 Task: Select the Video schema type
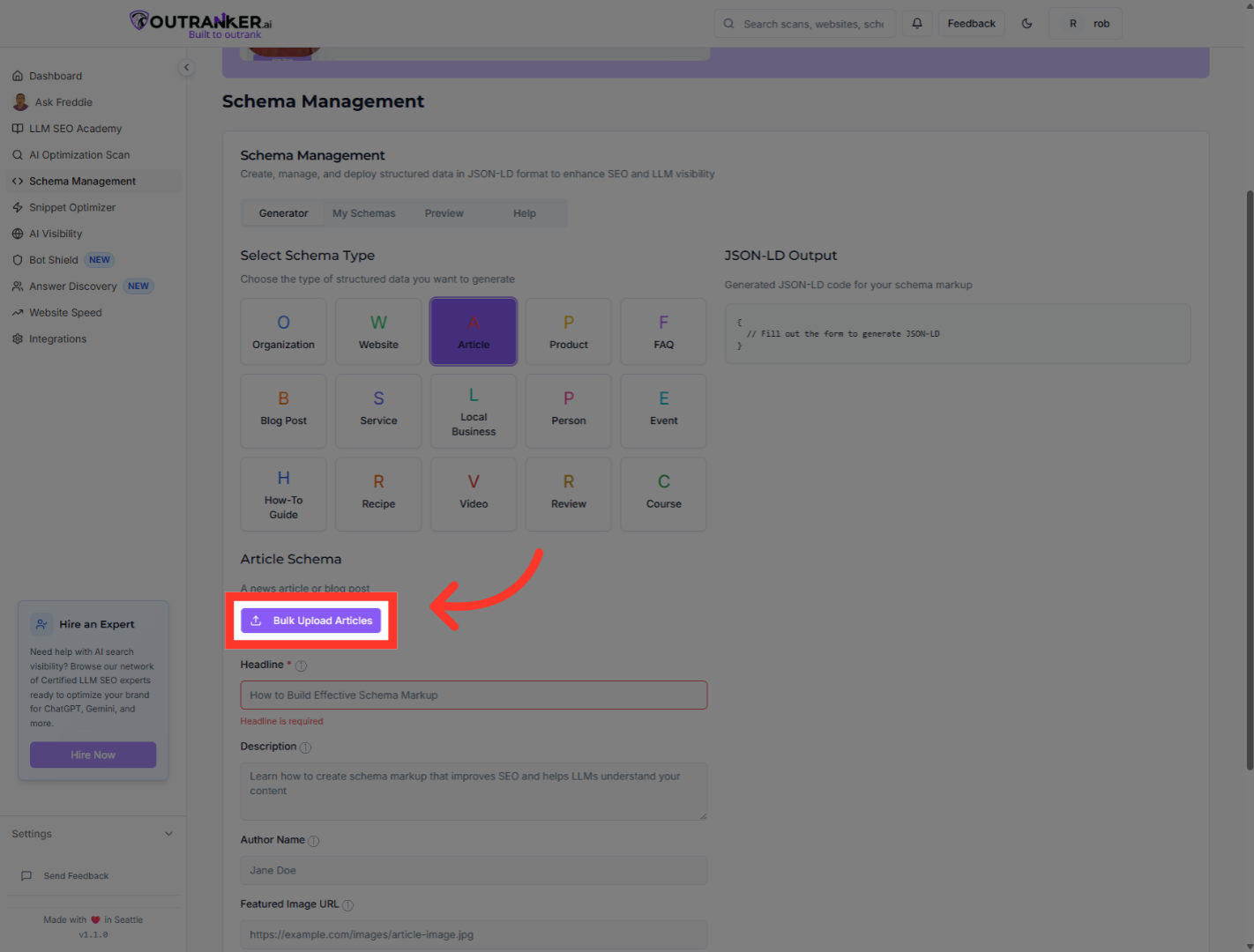(474, 494)
